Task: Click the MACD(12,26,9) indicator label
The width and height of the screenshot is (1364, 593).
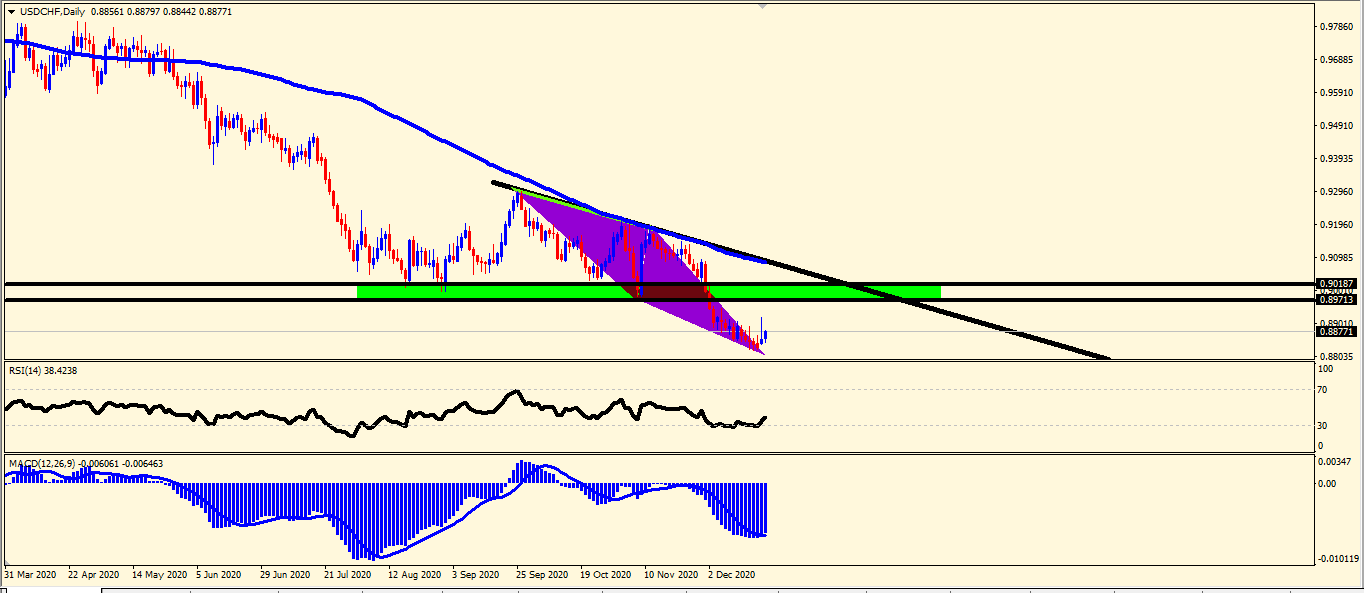Action: [x=86, y=464]
